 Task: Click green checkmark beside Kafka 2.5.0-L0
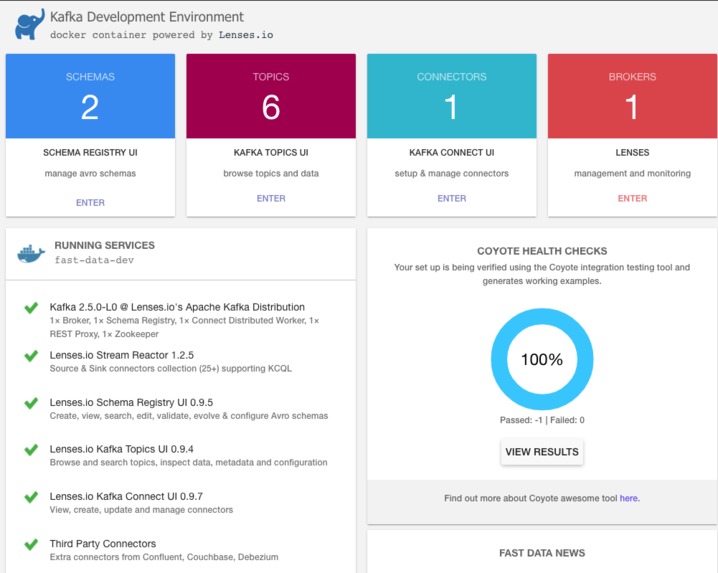(x=31, y=307)
